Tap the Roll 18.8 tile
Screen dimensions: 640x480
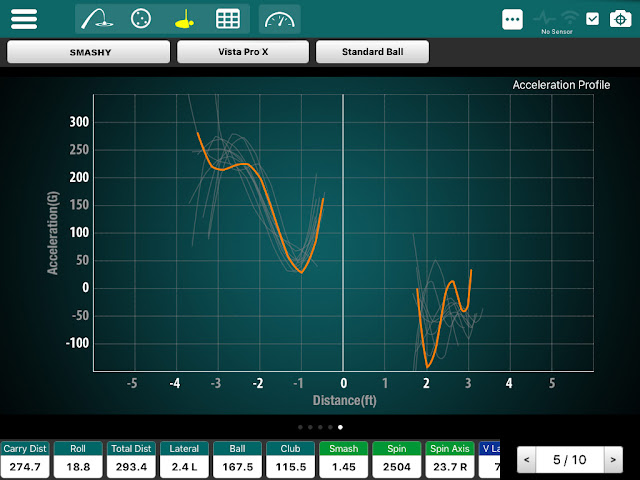(x=78, y=460)
